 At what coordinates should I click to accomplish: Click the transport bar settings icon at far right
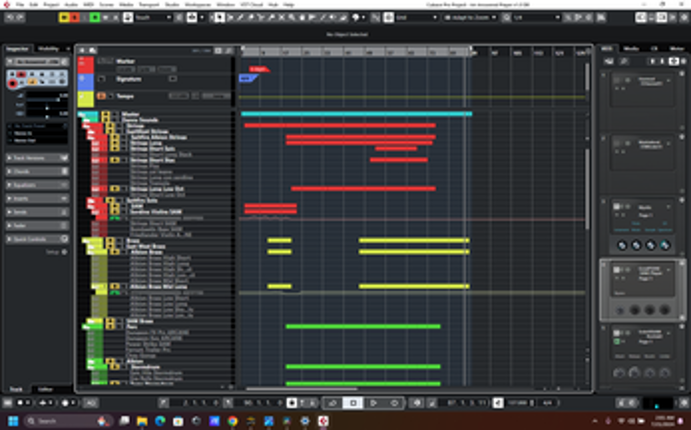684,403
